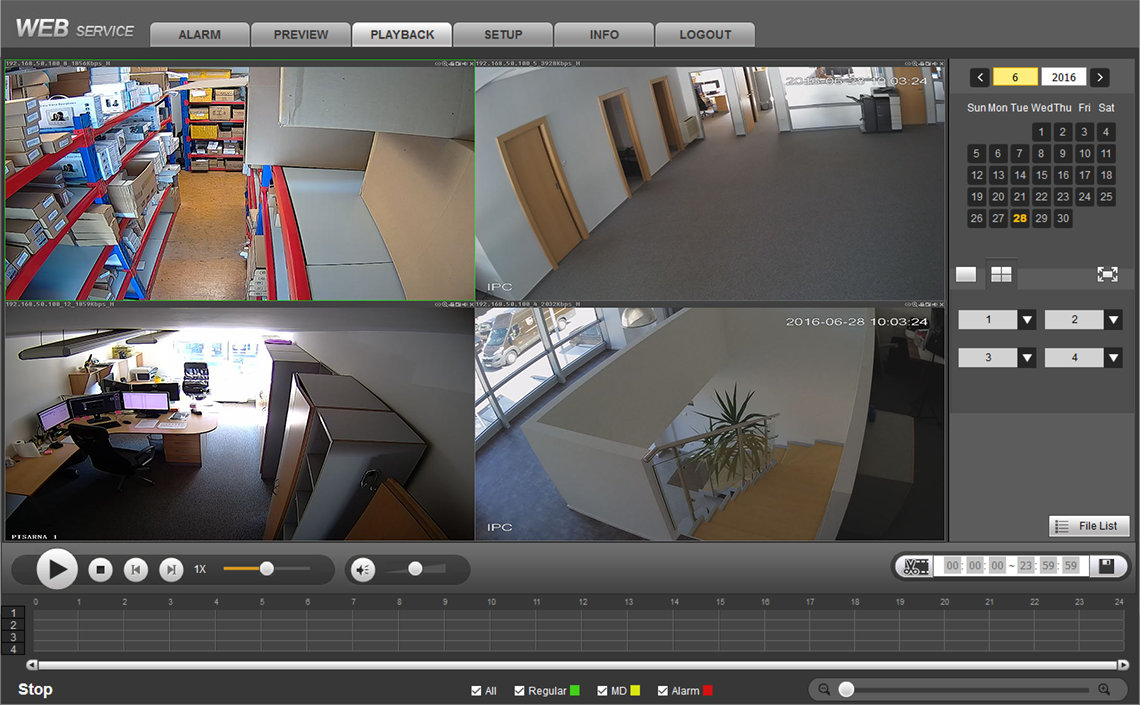
Task: Uncheck the Regular recording checkbox
Action: click(x=520, y=691)
